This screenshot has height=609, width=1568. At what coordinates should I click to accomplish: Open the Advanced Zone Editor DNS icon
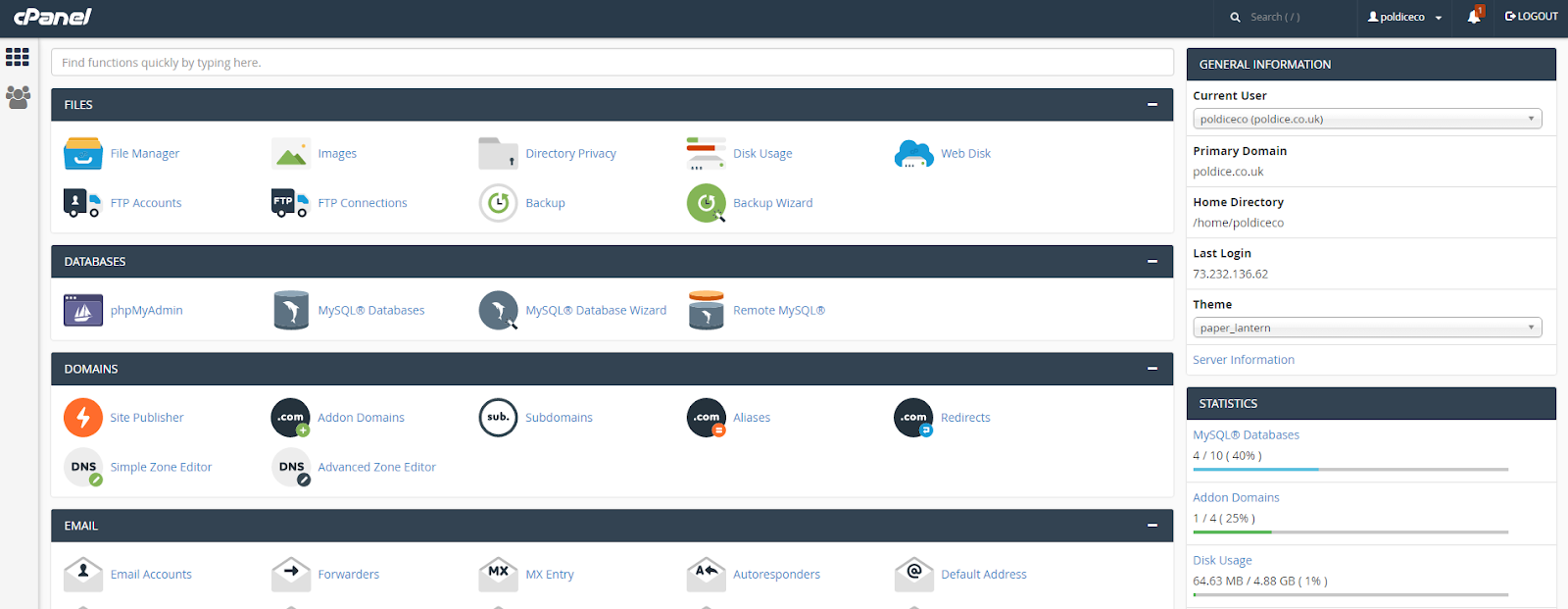pos(291,467)
